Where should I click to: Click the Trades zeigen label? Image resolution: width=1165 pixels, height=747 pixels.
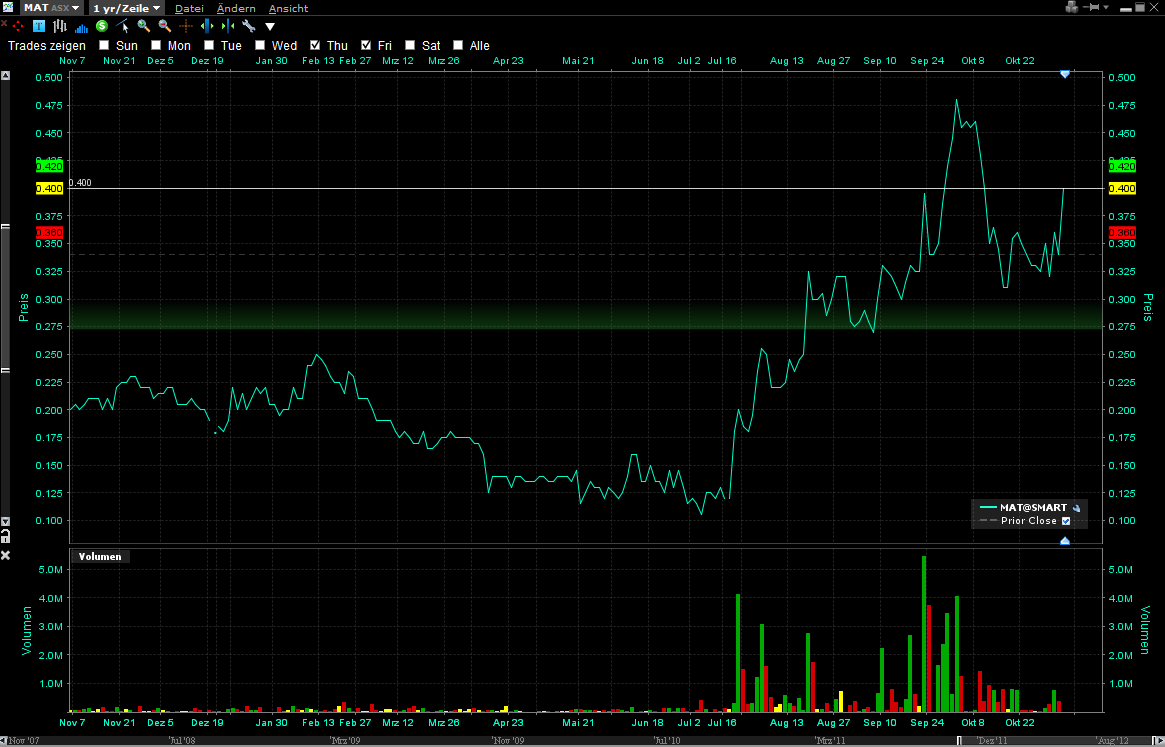[46, 46]
